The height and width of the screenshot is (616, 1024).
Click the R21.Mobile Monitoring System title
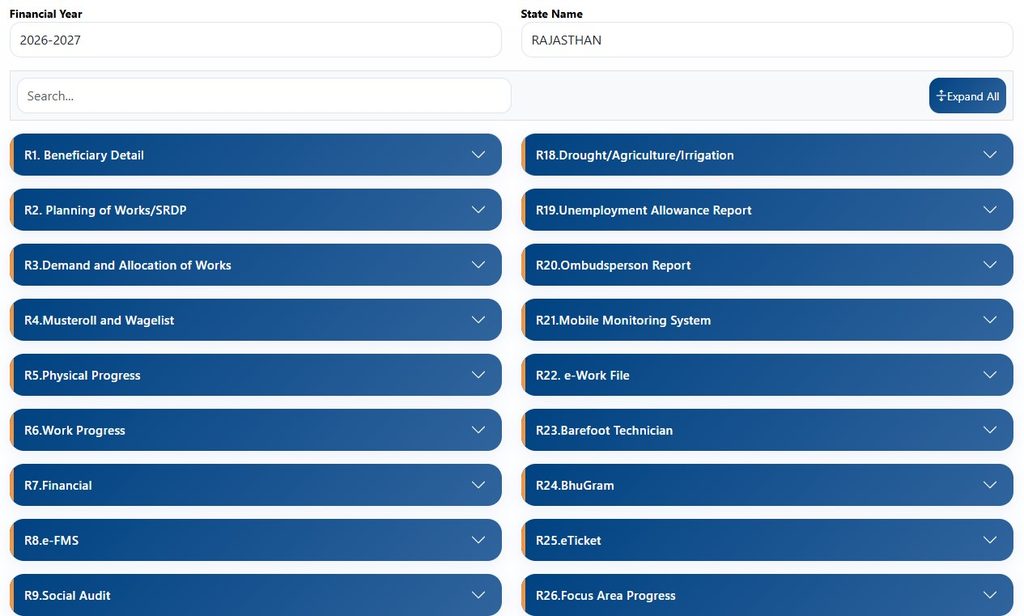[x=623, y=320]
